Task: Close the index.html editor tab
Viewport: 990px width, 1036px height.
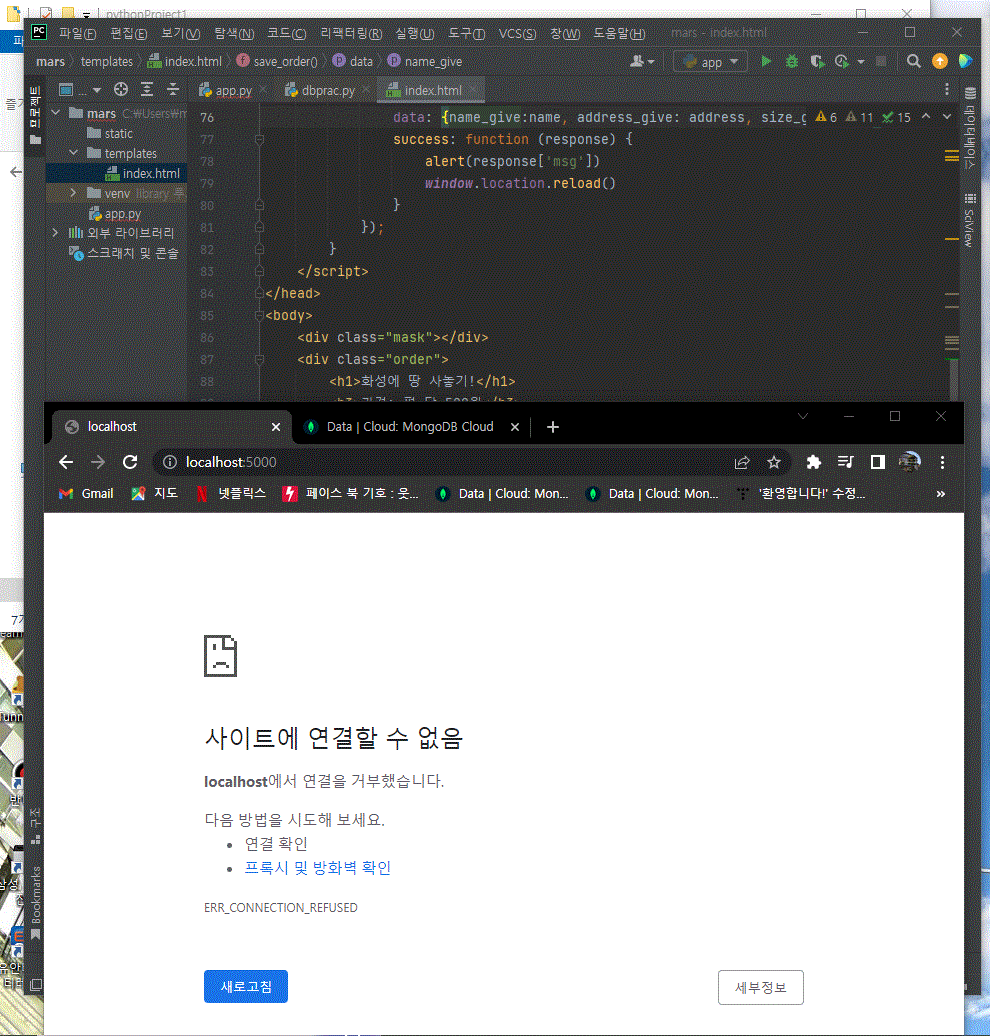Action: tap(473, 90)
